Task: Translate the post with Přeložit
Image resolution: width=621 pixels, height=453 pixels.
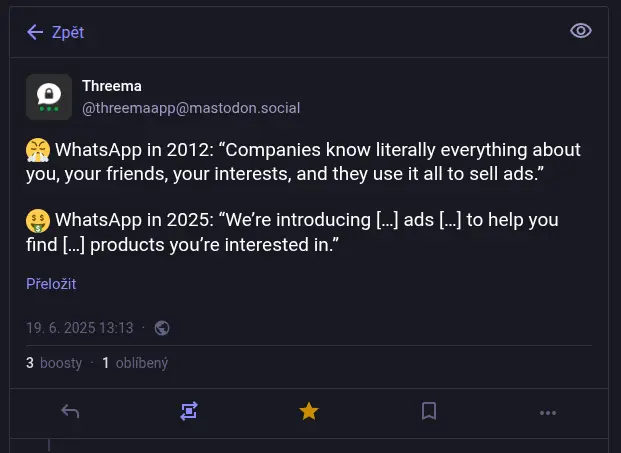Action: tap(51, 284)
